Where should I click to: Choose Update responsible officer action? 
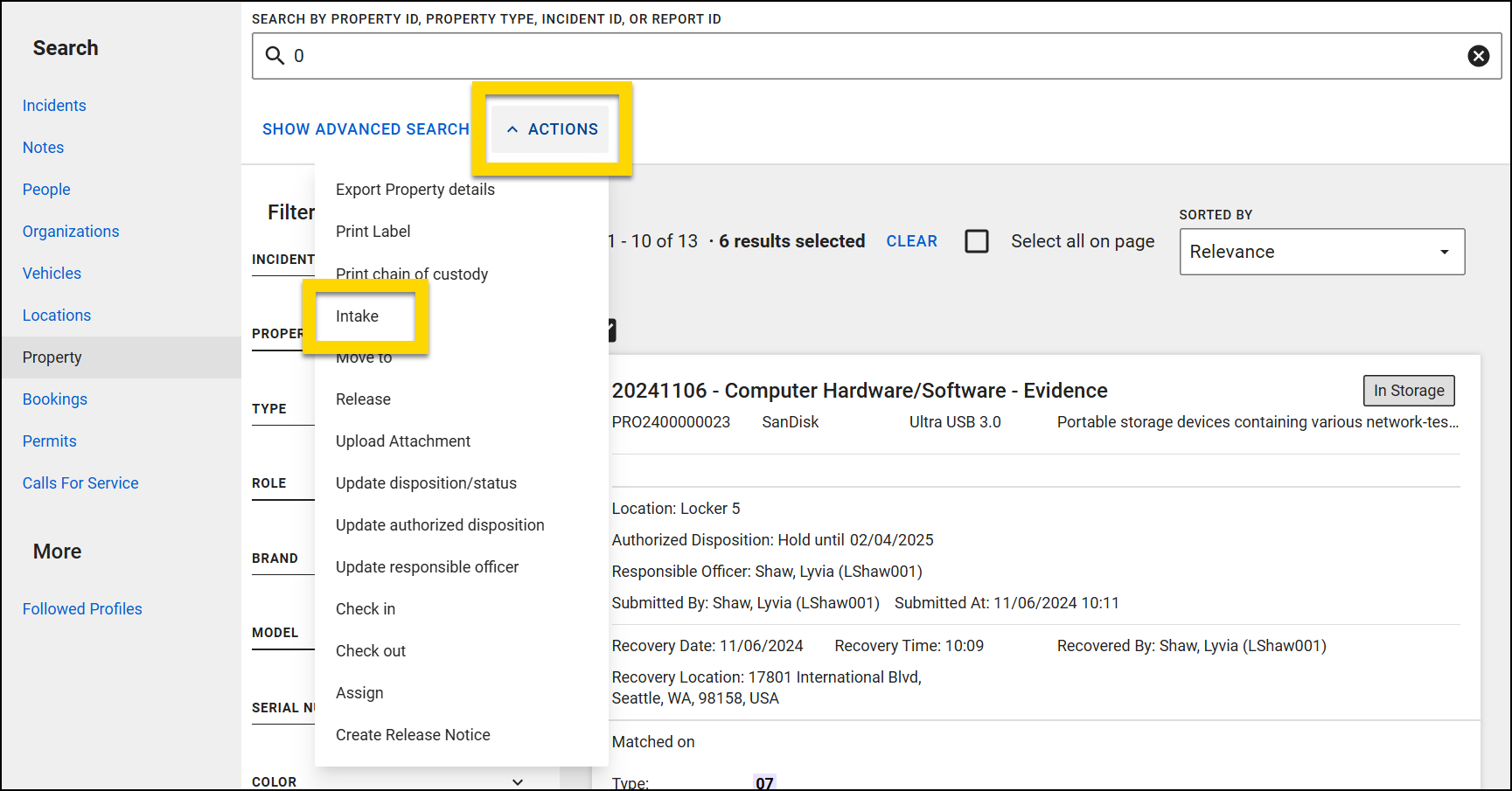[x=427, y=566]
